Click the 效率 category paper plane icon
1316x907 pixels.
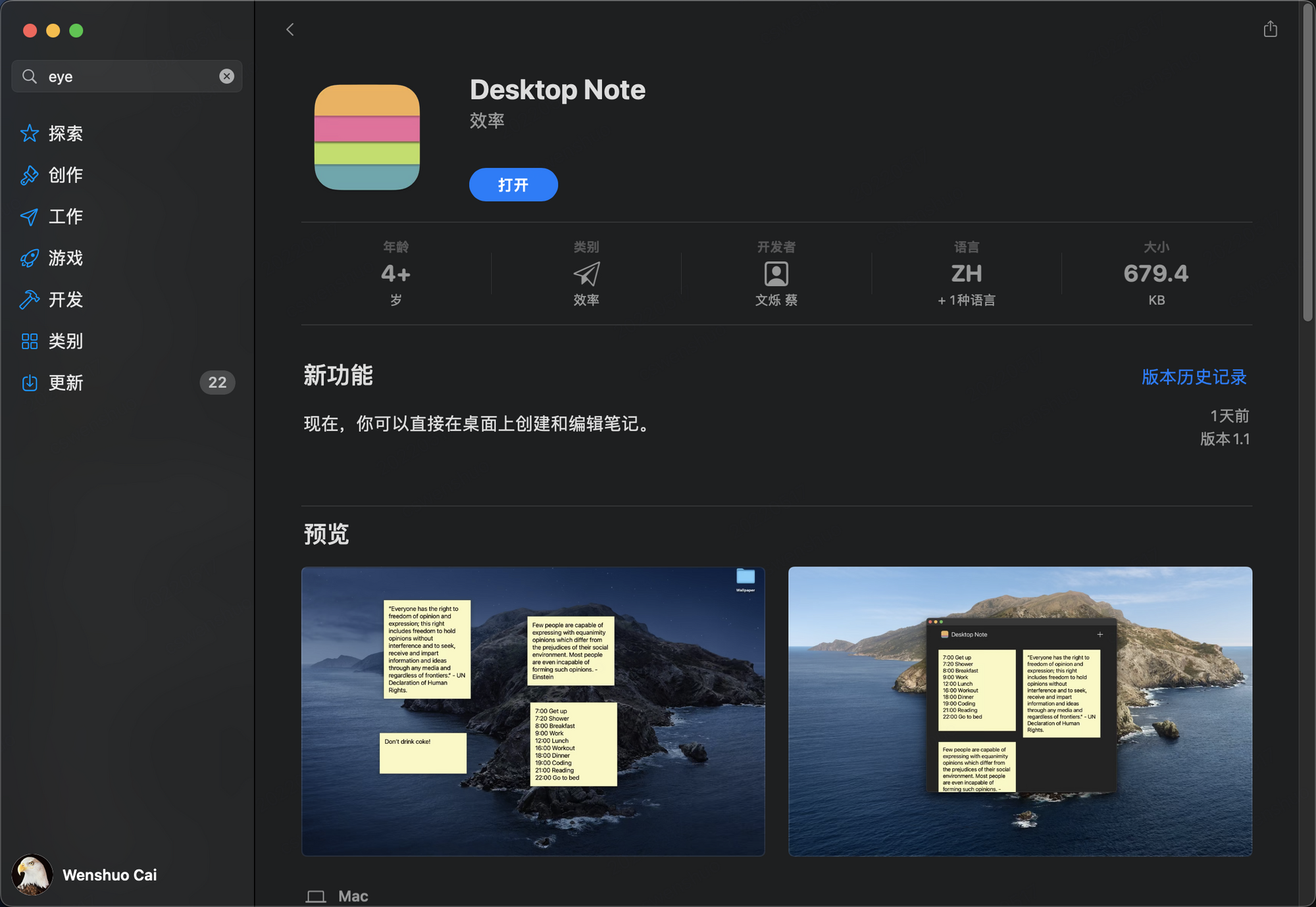(586, 274)
